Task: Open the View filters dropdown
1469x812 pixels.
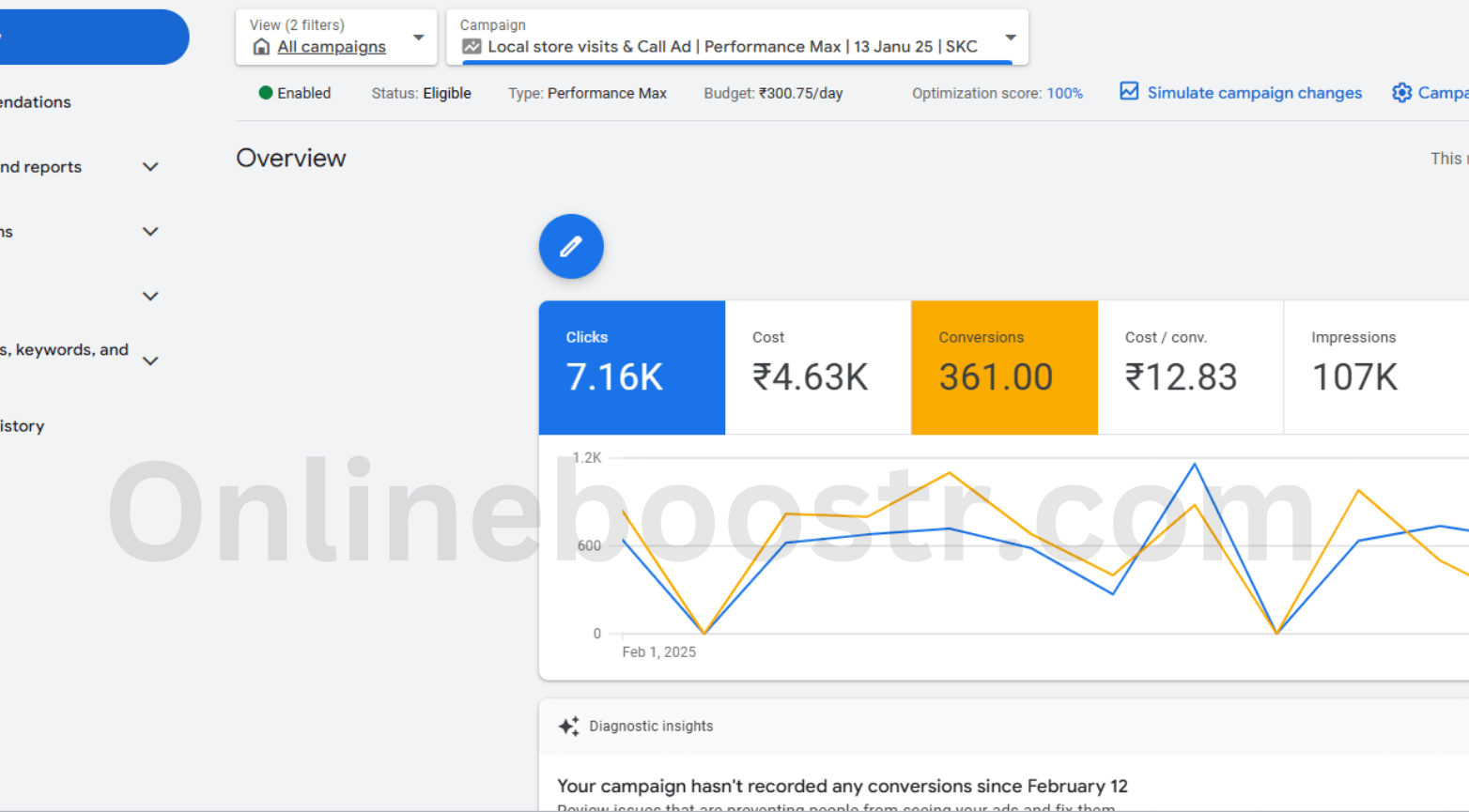Action: point(417,38)
